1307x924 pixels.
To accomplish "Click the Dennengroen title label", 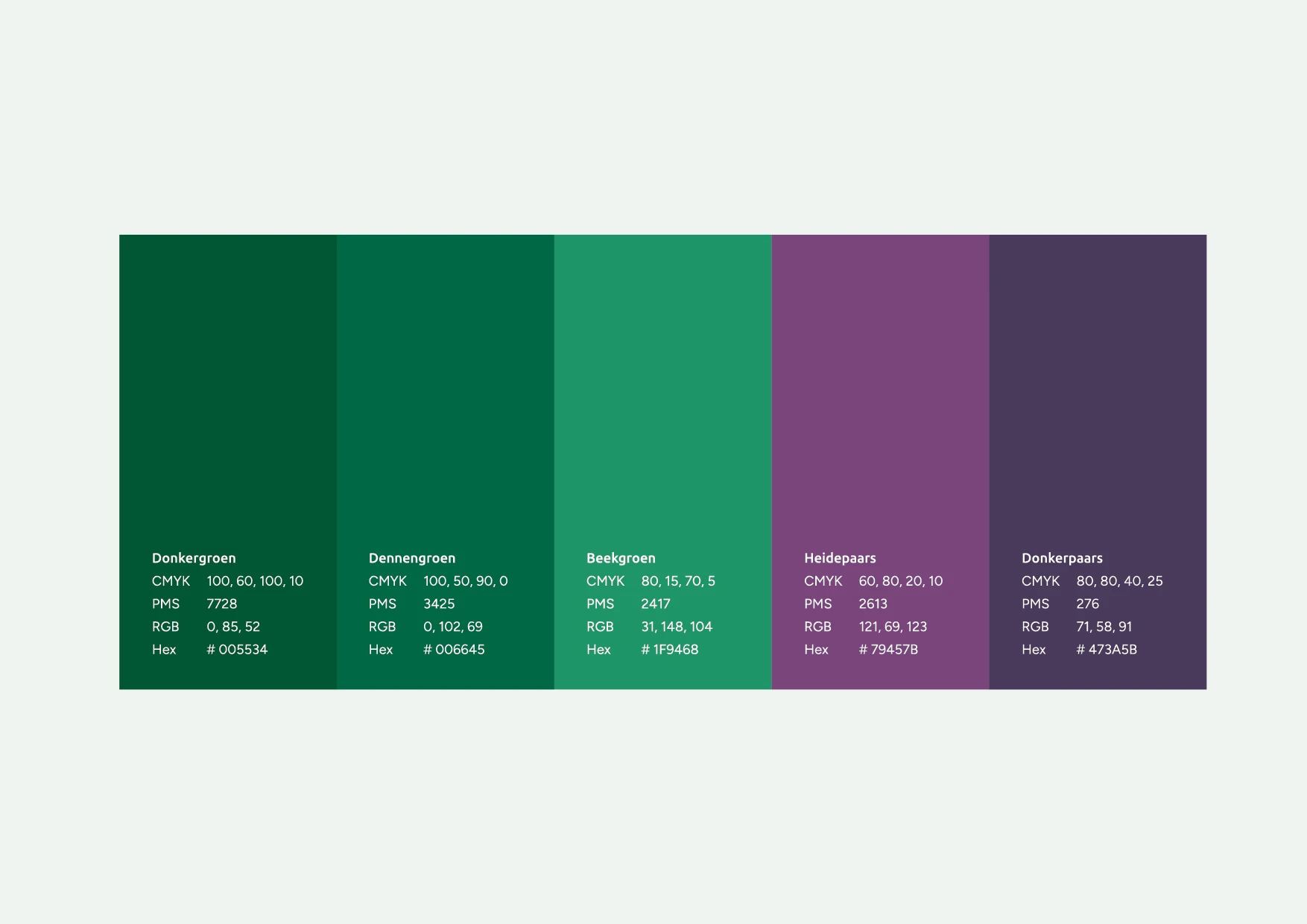I will click(412, 558).
